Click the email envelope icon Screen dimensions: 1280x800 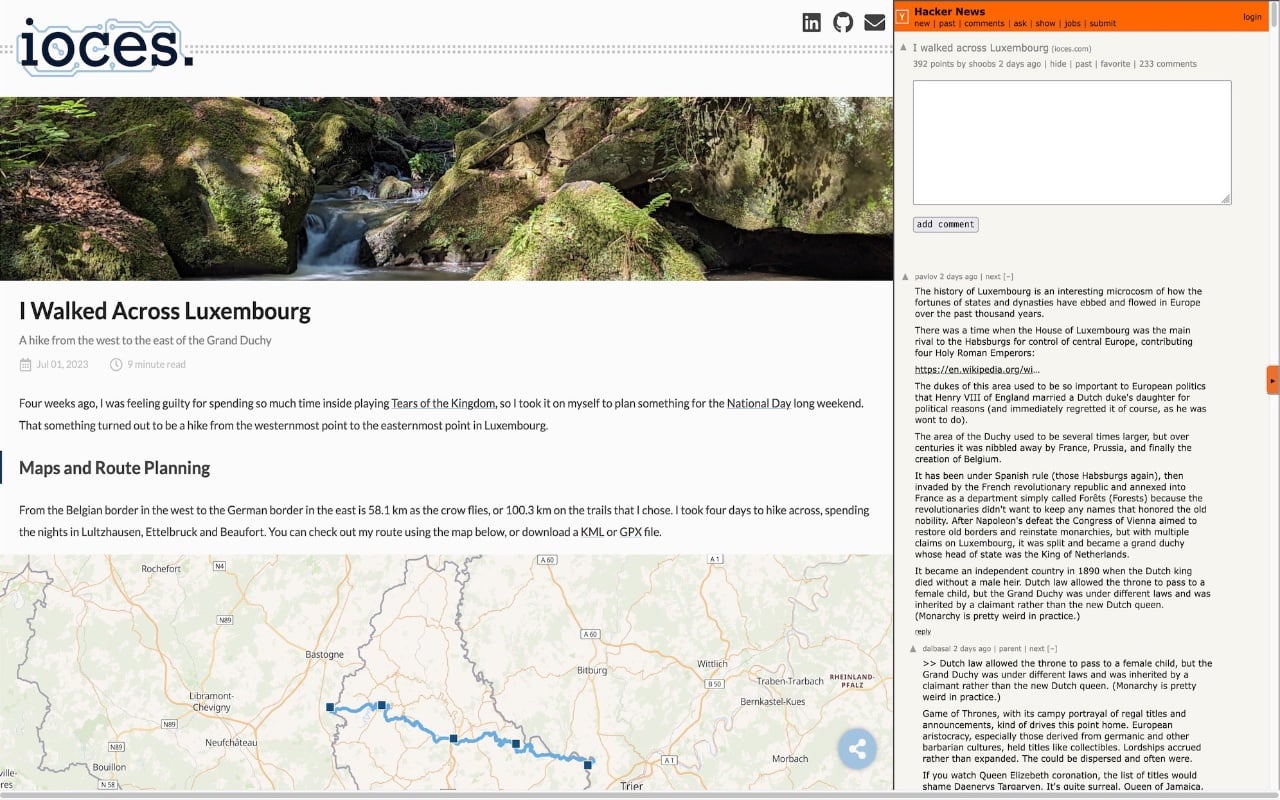[875, 22]
